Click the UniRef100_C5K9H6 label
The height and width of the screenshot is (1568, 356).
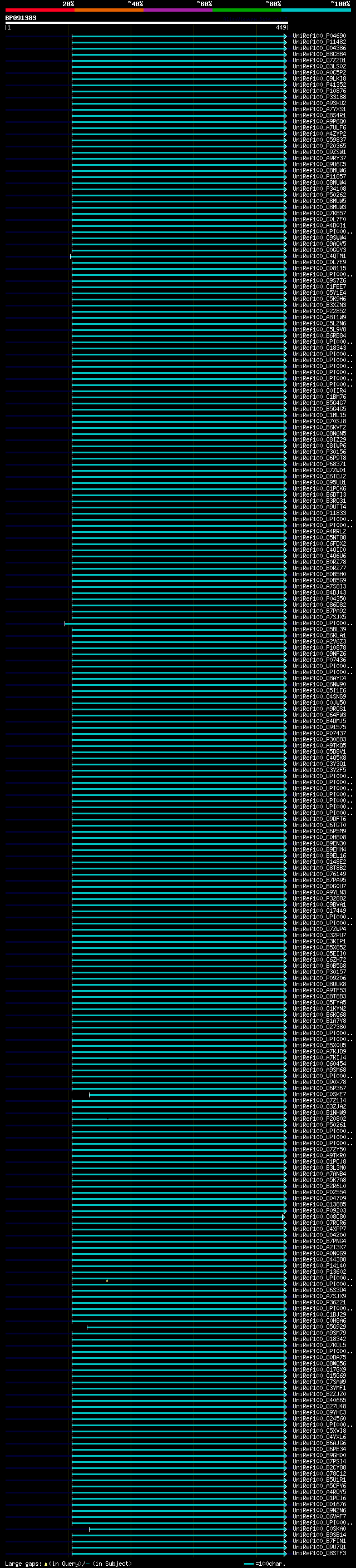(319, 299)
